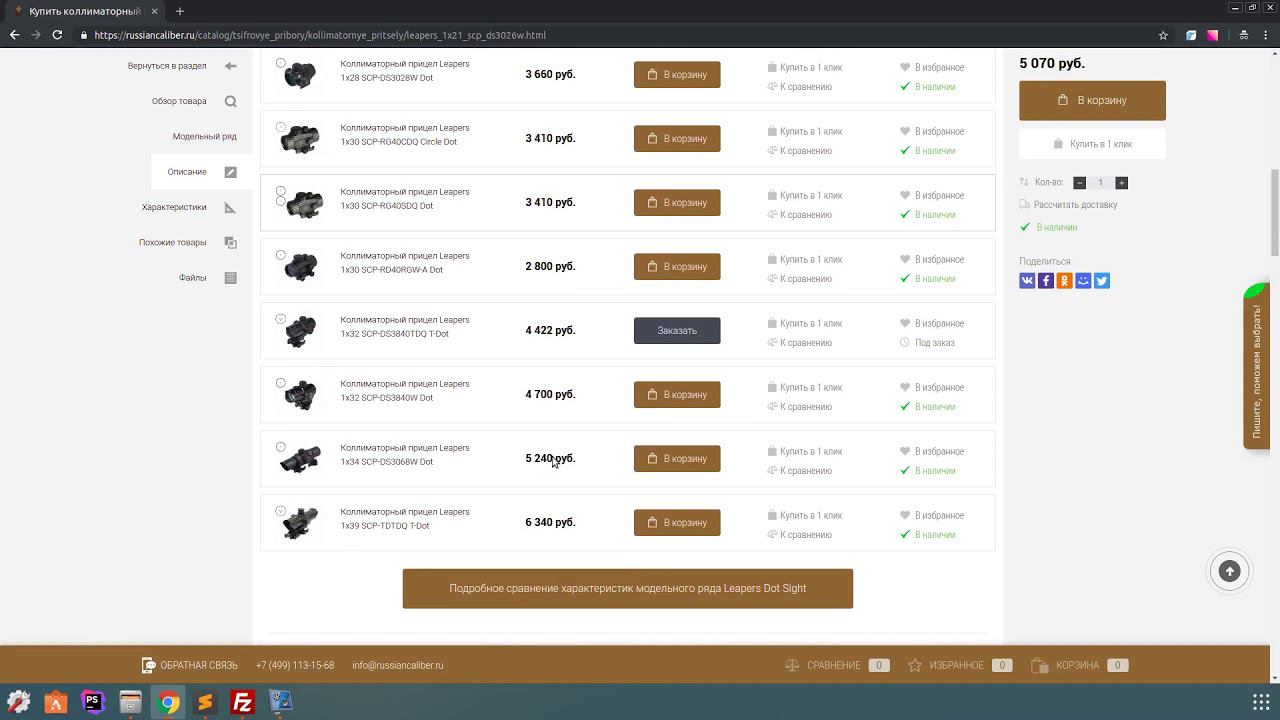
Task: Decrease quantity with minus button
Action: pos(1079,183)
